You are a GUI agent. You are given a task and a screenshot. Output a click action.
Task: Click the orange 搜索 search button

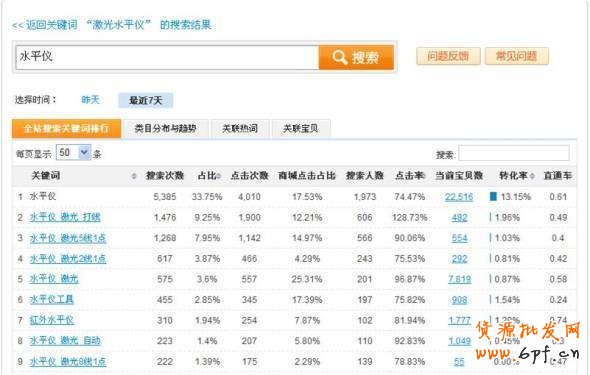[x=356, y=57]
